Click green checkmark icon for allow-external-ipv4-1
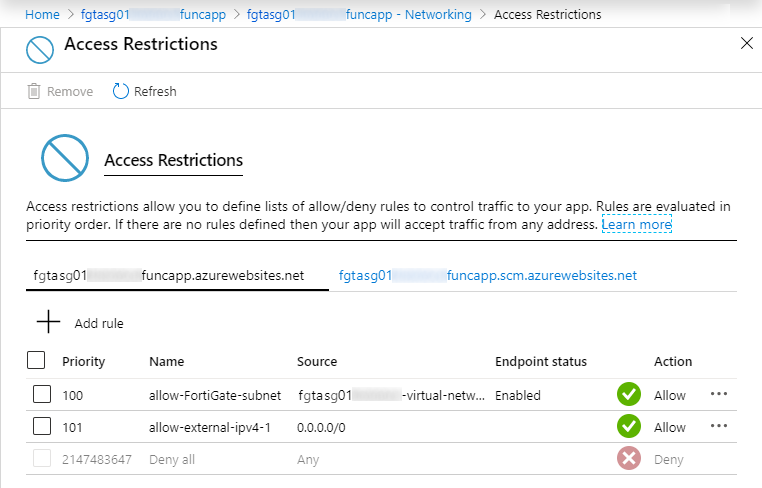Viewport: 762px width, 488px height. [x=629, y=426]
